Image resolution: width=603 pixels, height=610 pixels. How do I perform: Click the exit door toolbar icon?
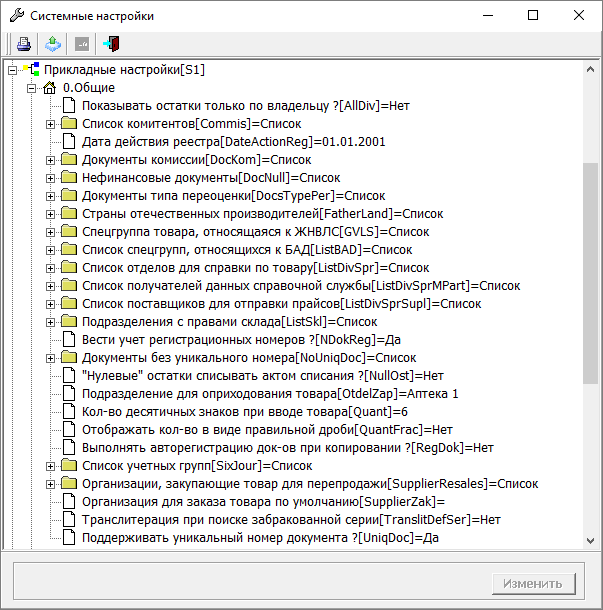pyautogui.click(x=111, y=44)
